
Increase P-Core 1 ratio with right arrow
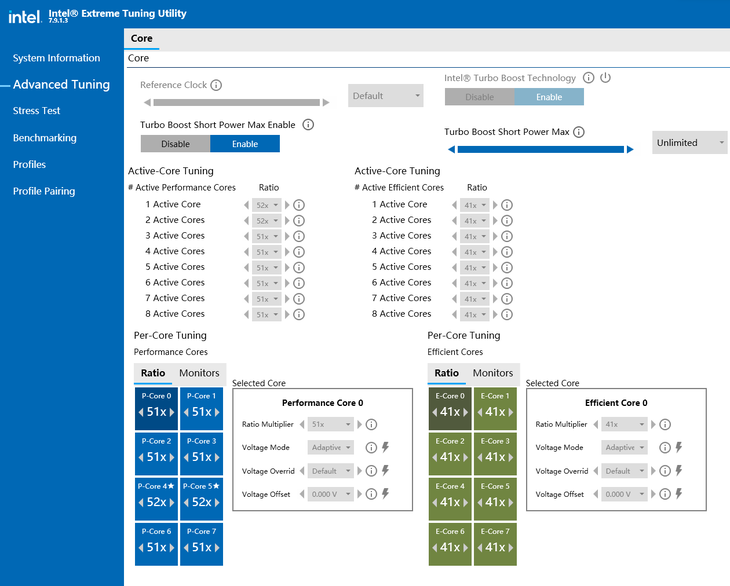click(x=217, y=412)
